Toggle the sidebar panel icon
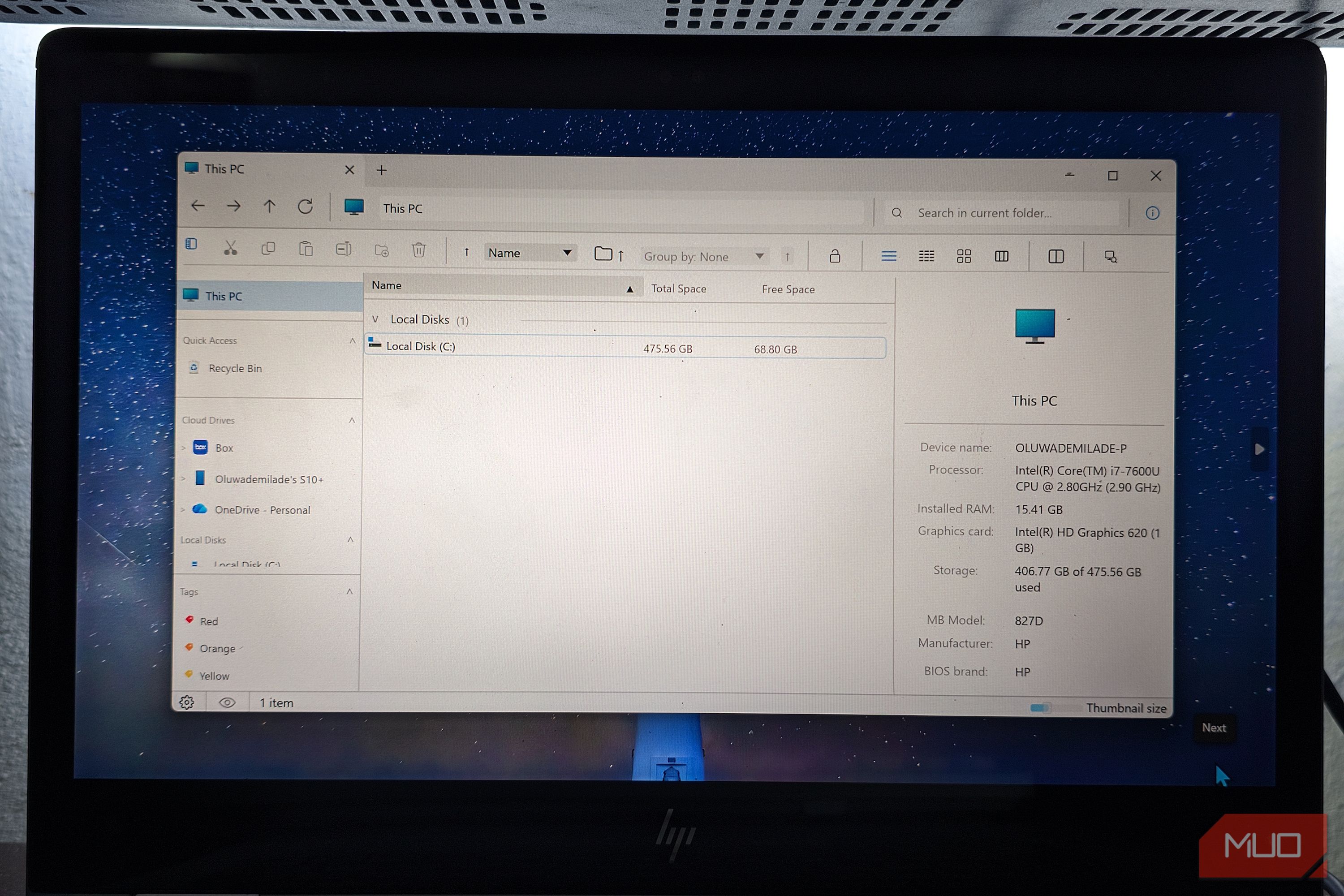This screenshot has width=1344, height=896. tap(191, 245)
